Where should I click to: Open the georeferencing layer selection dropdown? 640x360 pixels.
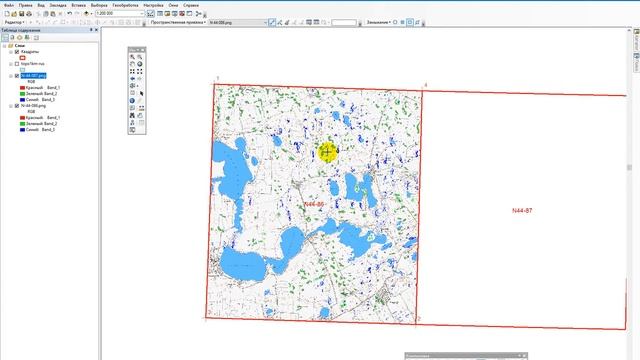265,22
